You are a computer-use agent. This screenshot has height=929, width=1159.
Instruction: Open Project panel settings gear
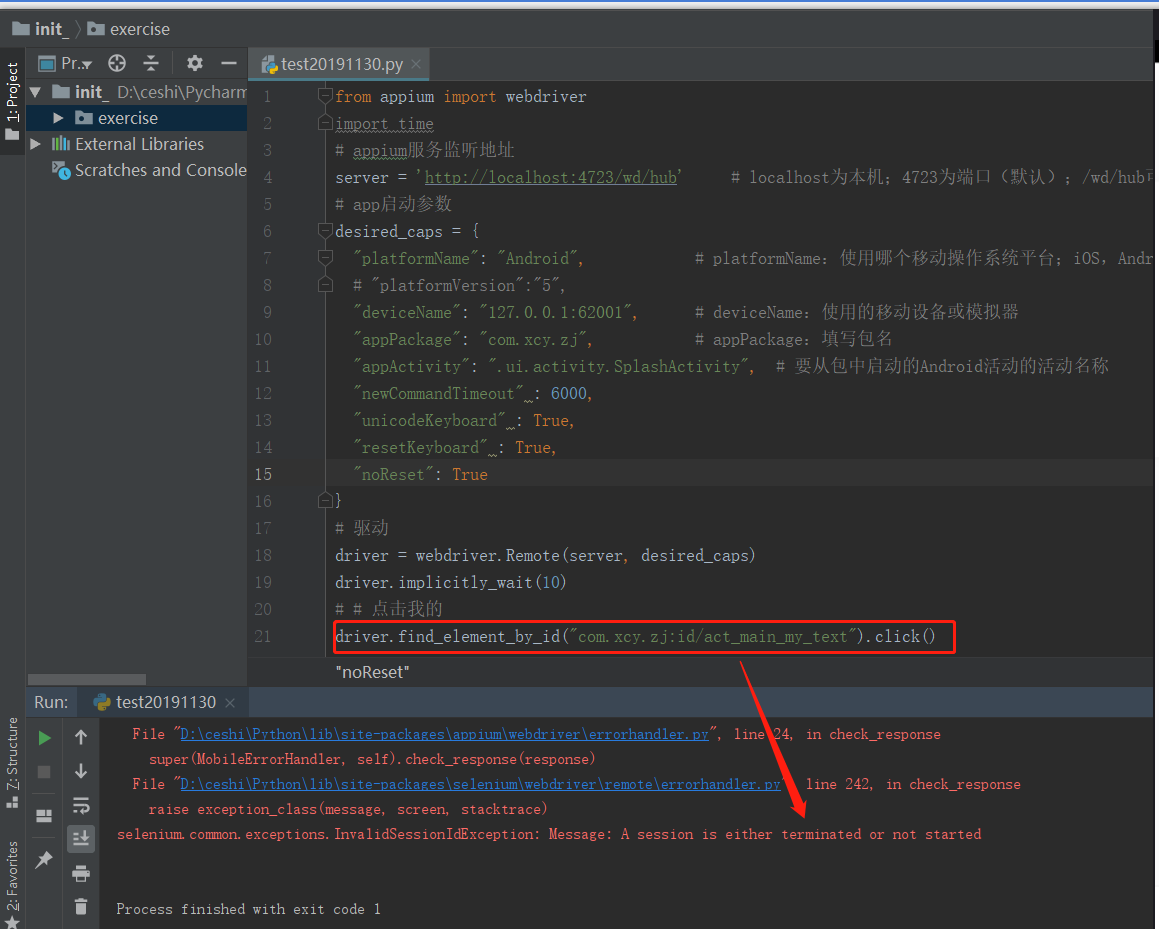pos(194,62)
